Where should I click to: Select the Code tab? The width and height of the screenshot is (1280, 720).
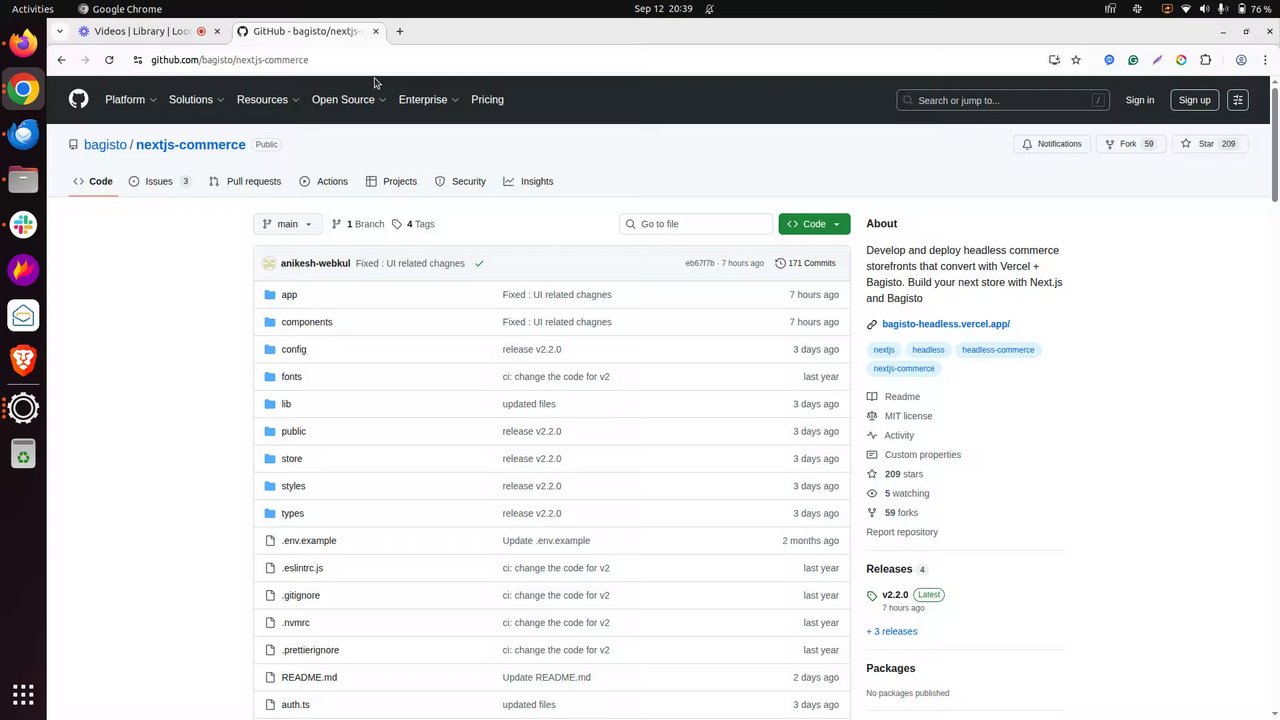(93, 181)
